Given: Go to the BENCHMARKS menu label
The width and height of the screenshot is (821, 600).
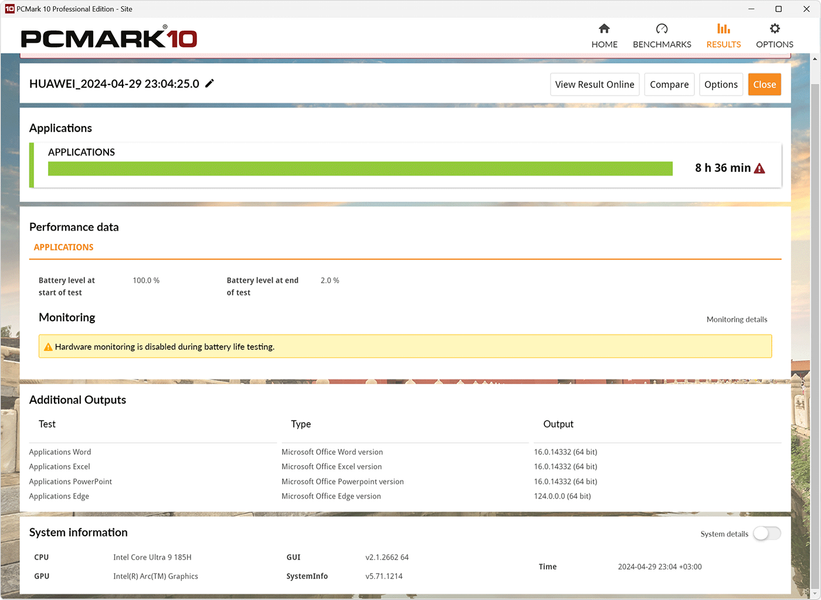Looking at the screenshot, I should [662, 45].
